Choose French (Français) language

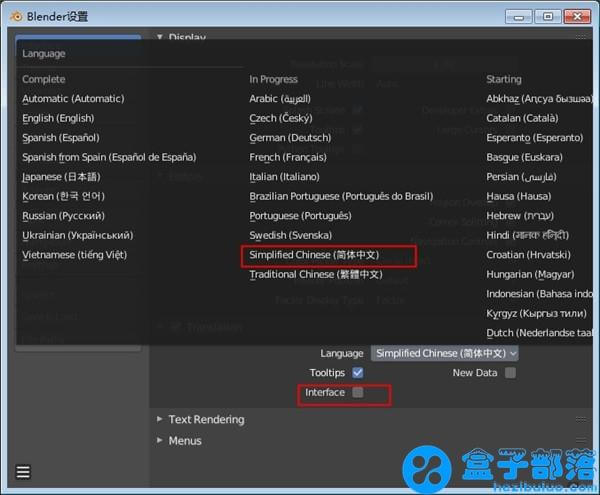point(288,157)
